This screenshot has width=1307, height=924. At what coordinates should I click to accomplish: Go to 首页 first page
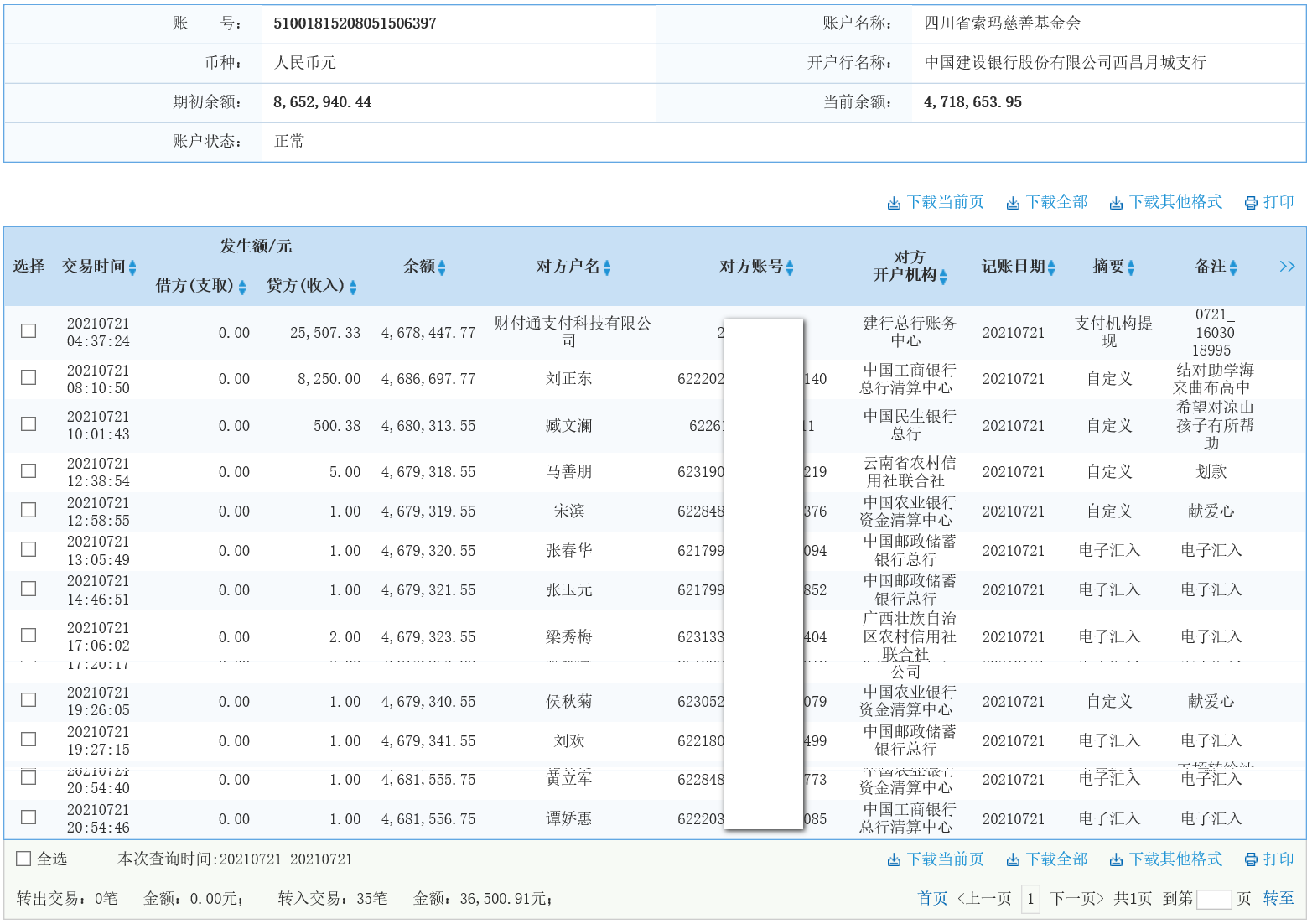[x=931, y=898]
